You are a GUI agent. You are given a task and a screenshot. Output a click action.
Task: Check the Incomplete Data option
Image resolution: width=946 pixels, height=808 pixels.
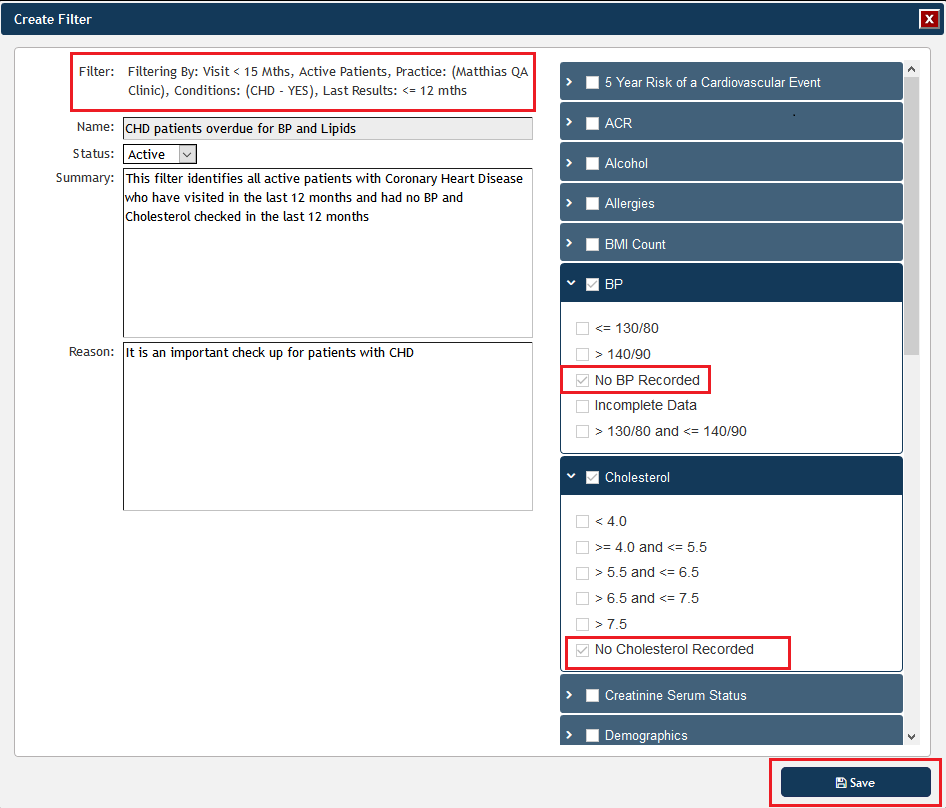coord(582,406)
